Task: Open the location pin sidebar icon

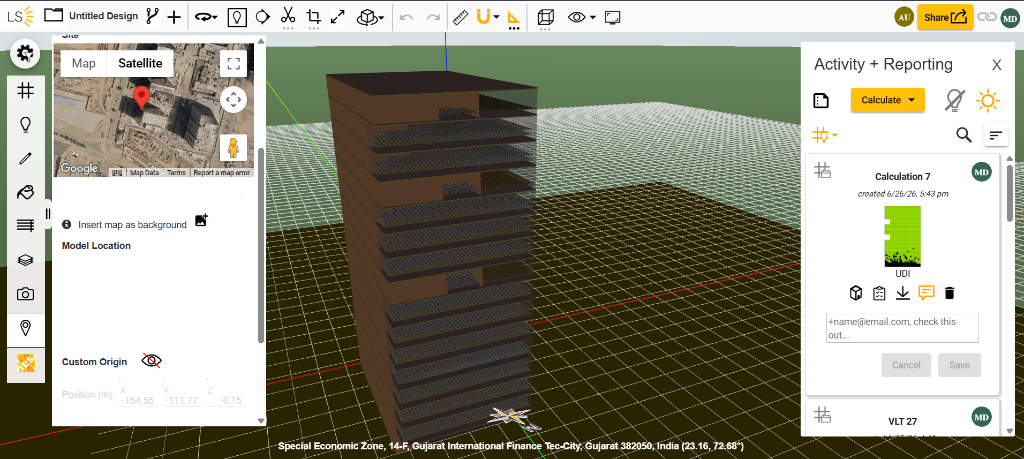Action: pyautogui.click(x=25, y=328)
